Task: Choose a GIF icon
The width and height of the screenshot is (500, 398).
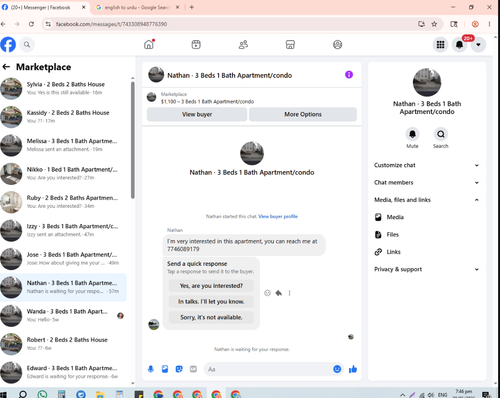Action: tap(193, 369)
